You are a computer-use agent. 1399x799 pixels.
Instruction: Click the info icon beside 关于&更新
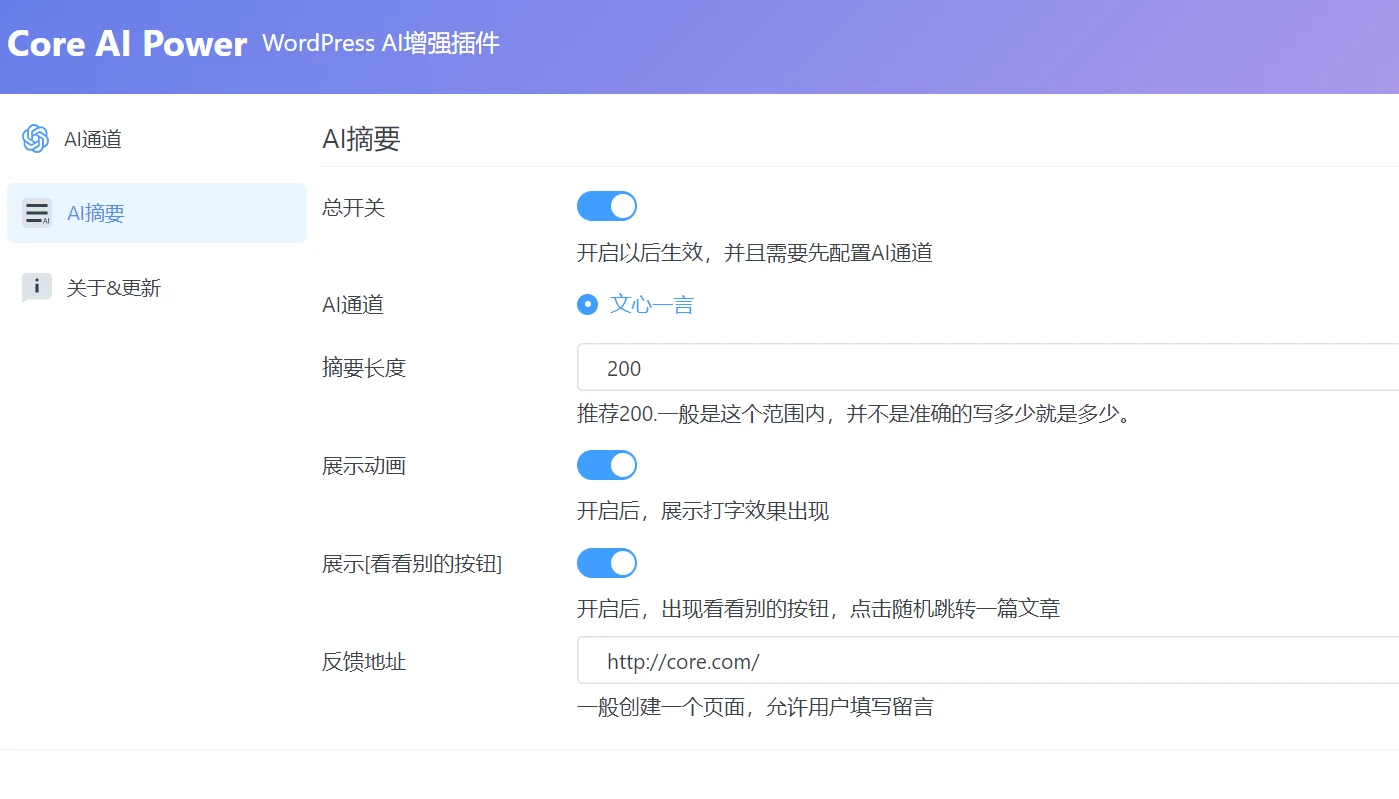(x=36, y=287)
